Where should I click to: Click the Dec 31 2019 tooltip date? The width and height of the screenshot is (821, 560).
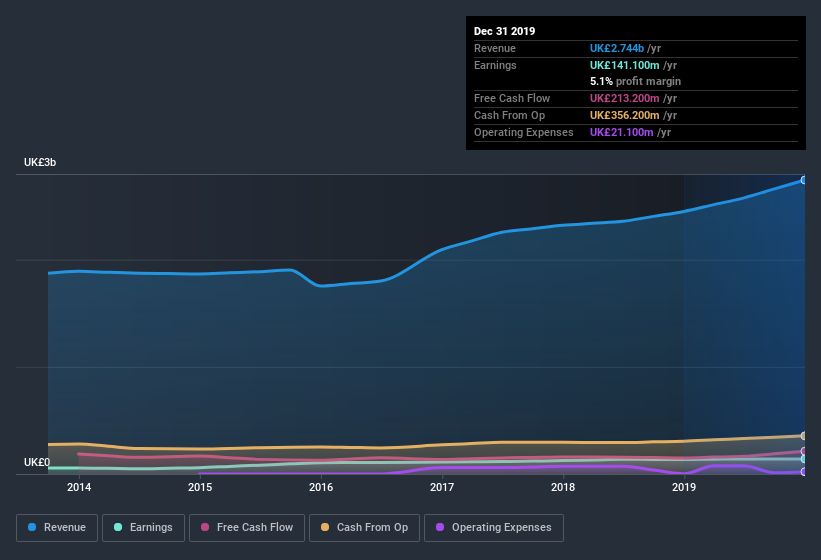click(x=504, y=31)
